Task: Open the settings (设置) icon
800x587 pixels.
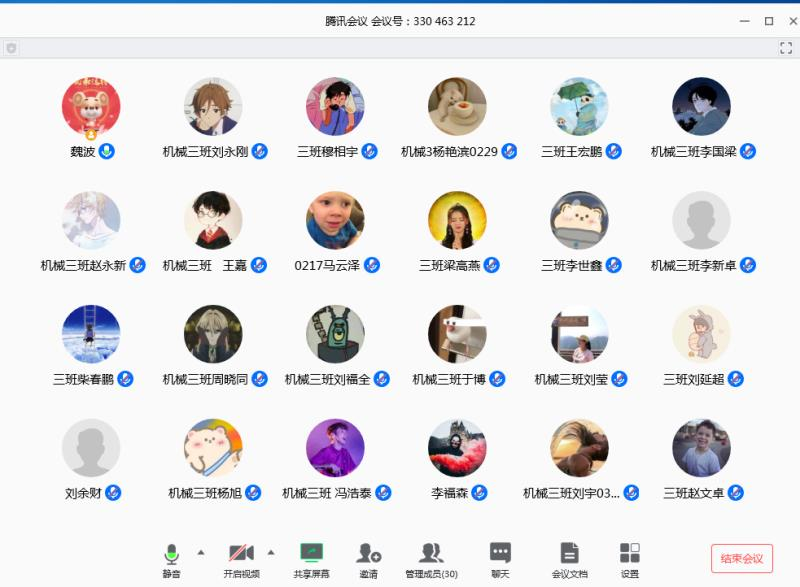Action: pyautogui.click(x=629, y=553)
